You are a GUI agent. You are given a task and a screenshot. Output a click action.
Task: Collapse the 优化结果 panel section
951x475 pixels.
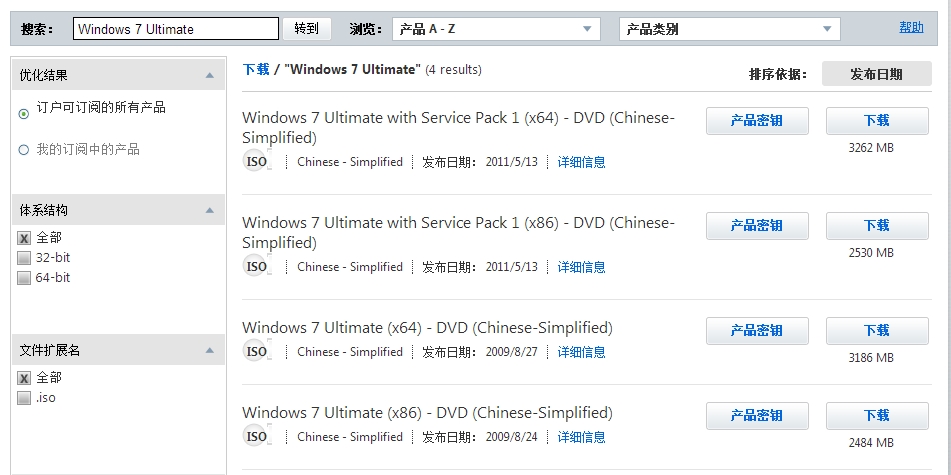[x=208, y=75]
